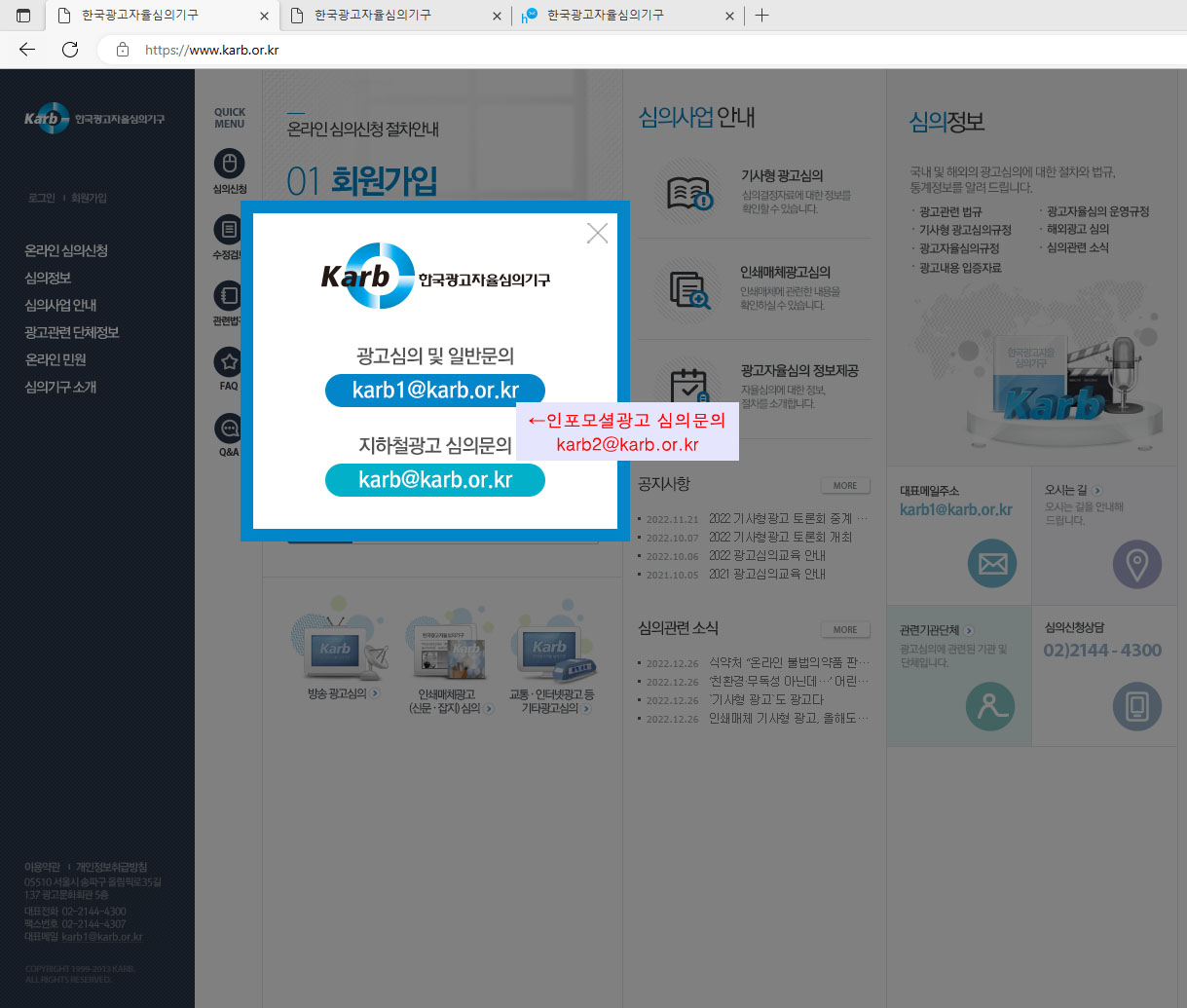Open 광고자율심의 운영규정 link
1187x1008 pixels.
click(1098, 211)
